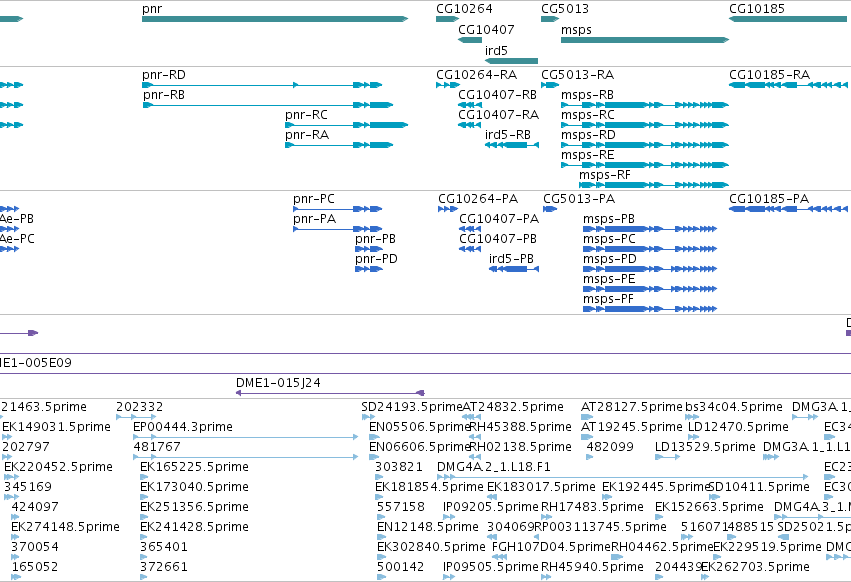The image size is (851, 582).
Task: Click EST SD10411.5prime
Action: point(714,497)
